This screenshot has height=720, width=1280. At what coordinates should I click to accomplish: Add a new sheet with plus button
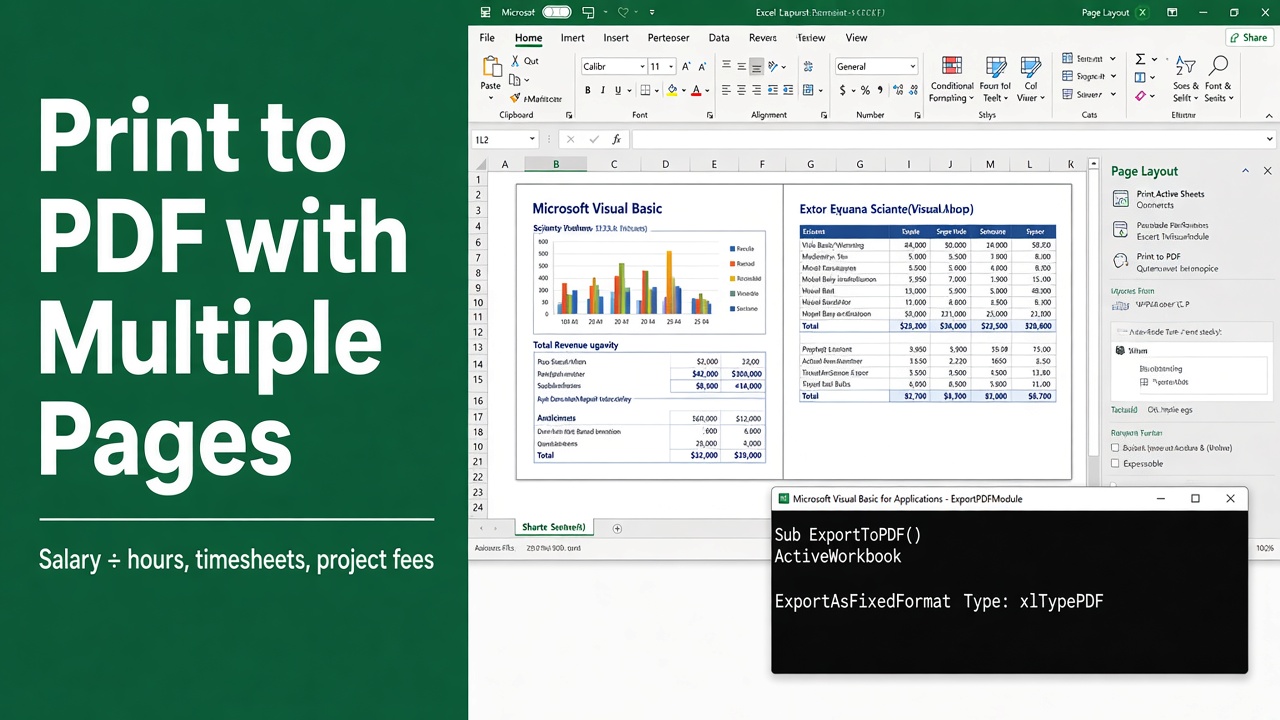point(617,528)
